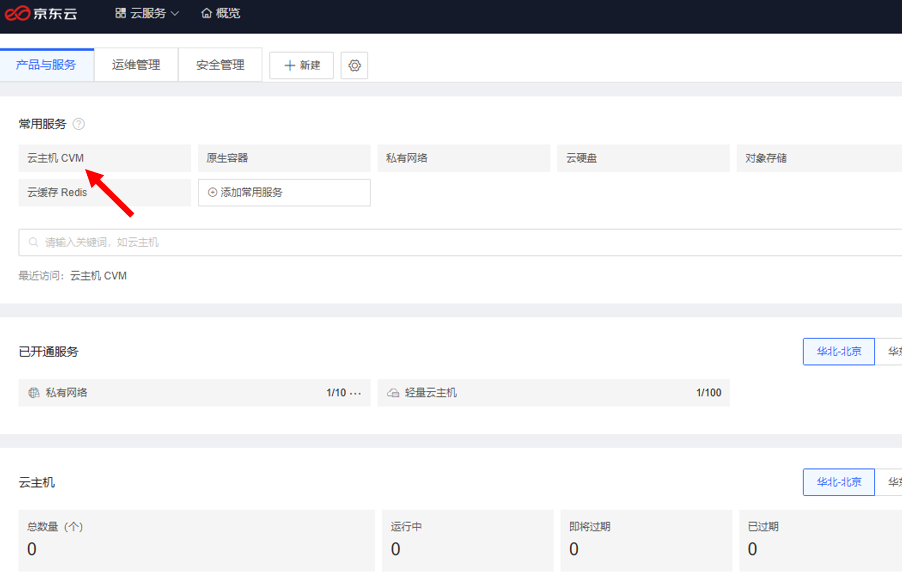Open 云缓存 Redis service
The width and height of the screenshot is (902, 587).
105,193
